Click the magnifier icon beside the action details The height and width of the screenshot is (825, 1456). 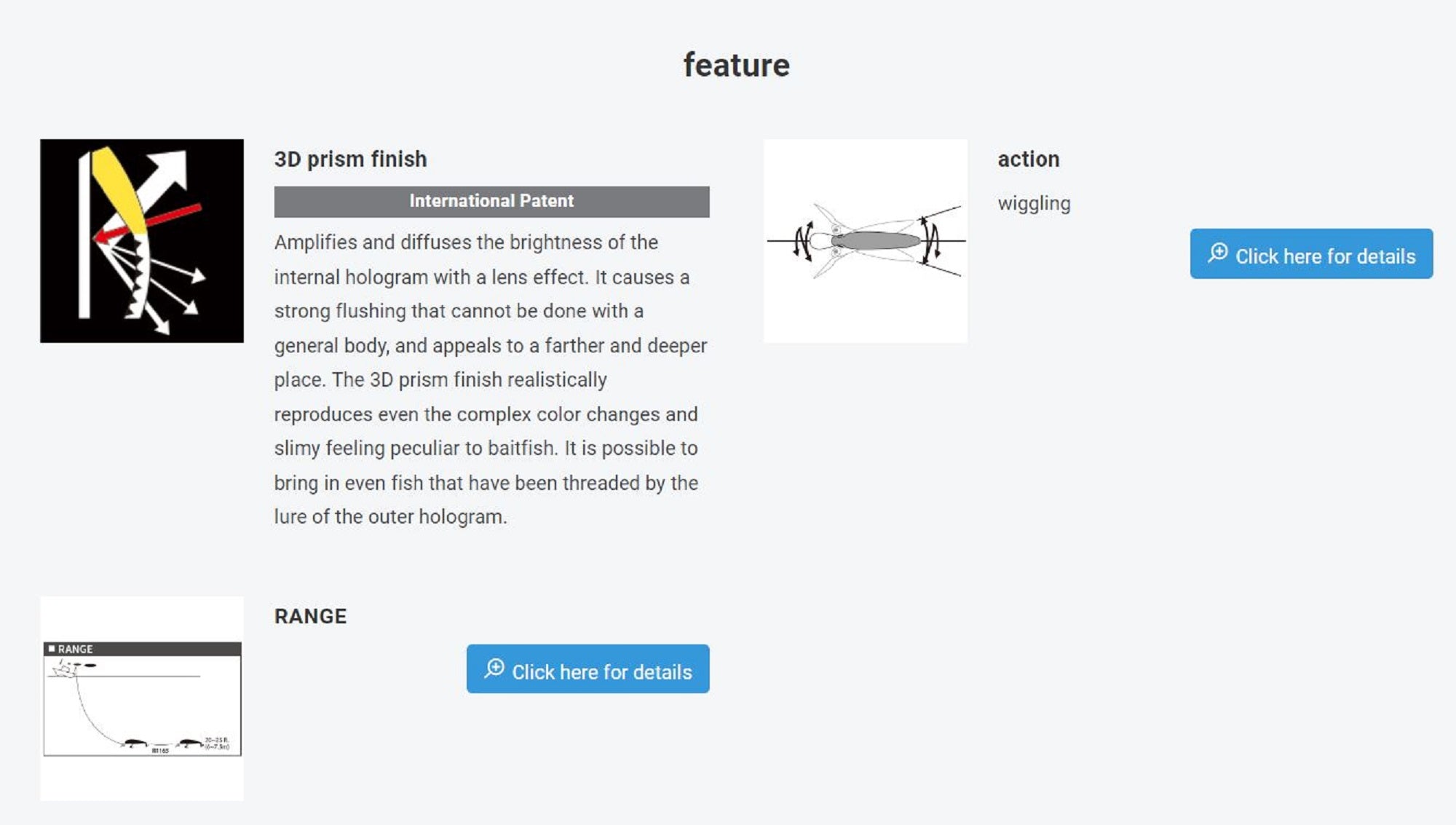coord(1217,253)
